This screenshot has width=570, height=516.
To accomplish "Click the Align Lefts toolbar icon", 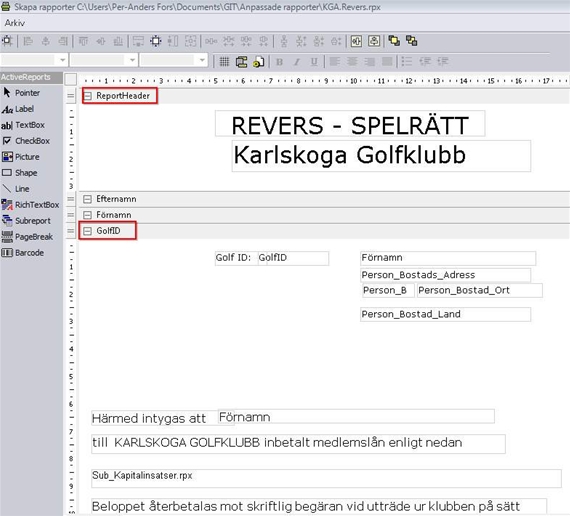I will tap(28, 41).
